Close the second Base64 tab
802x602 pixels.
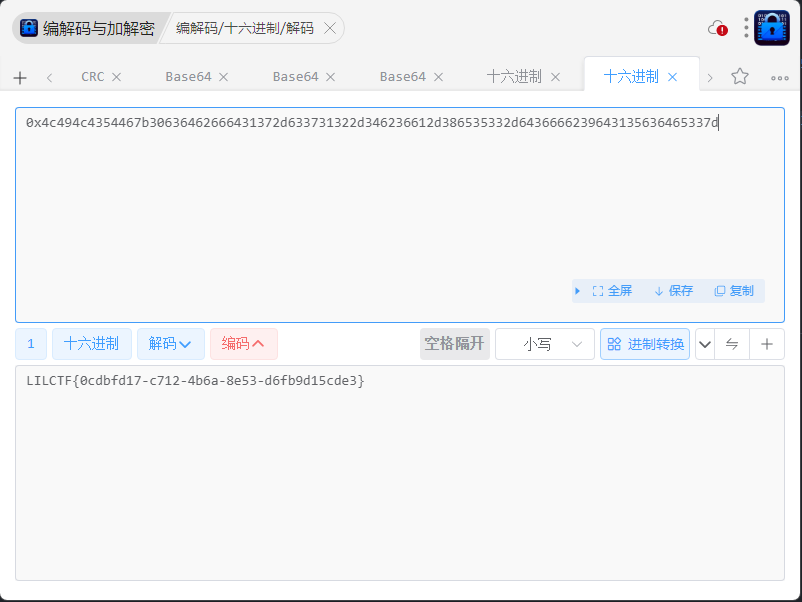pos(330,77)
